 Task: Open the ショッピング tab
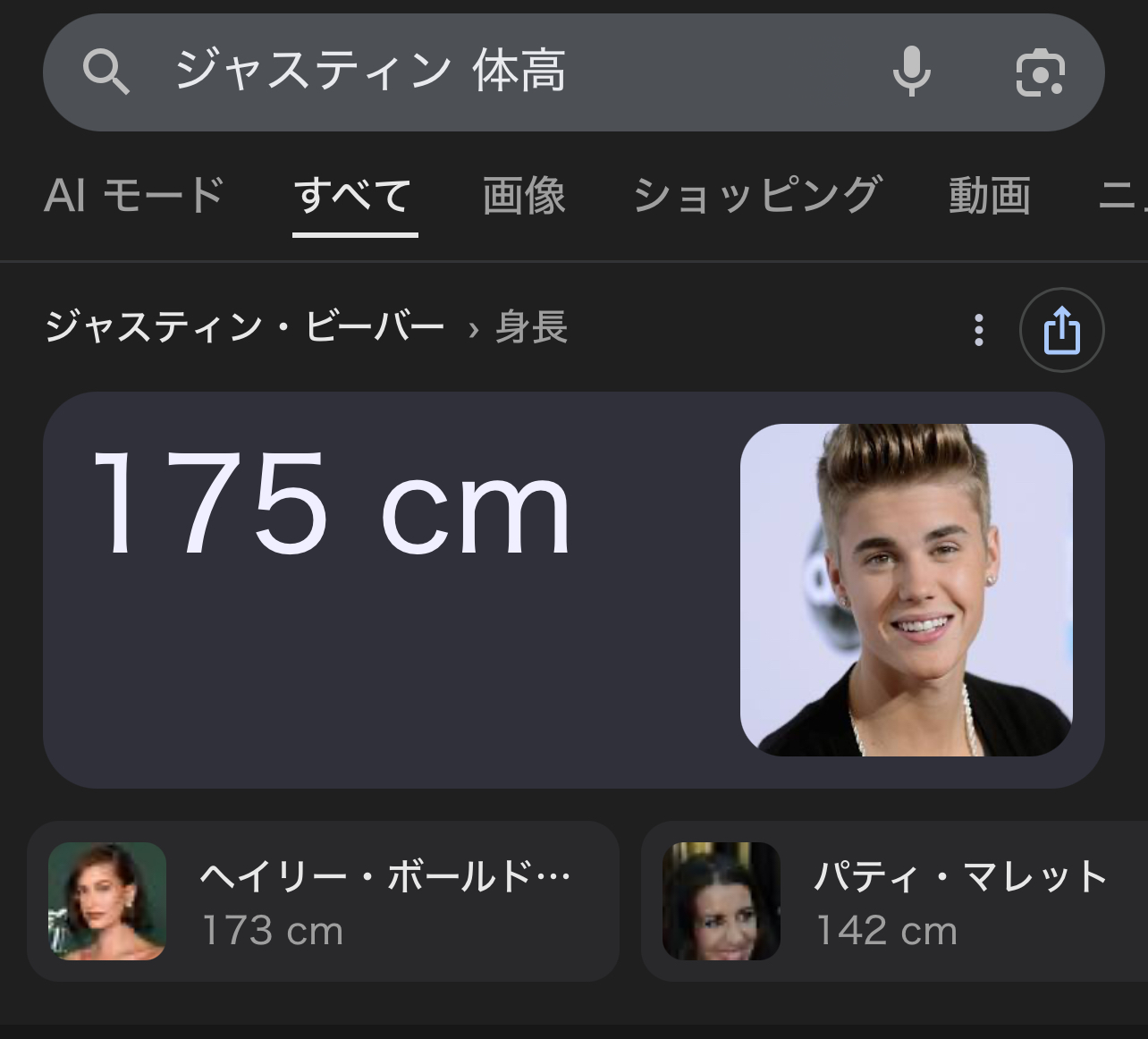[x=757, y=195]
